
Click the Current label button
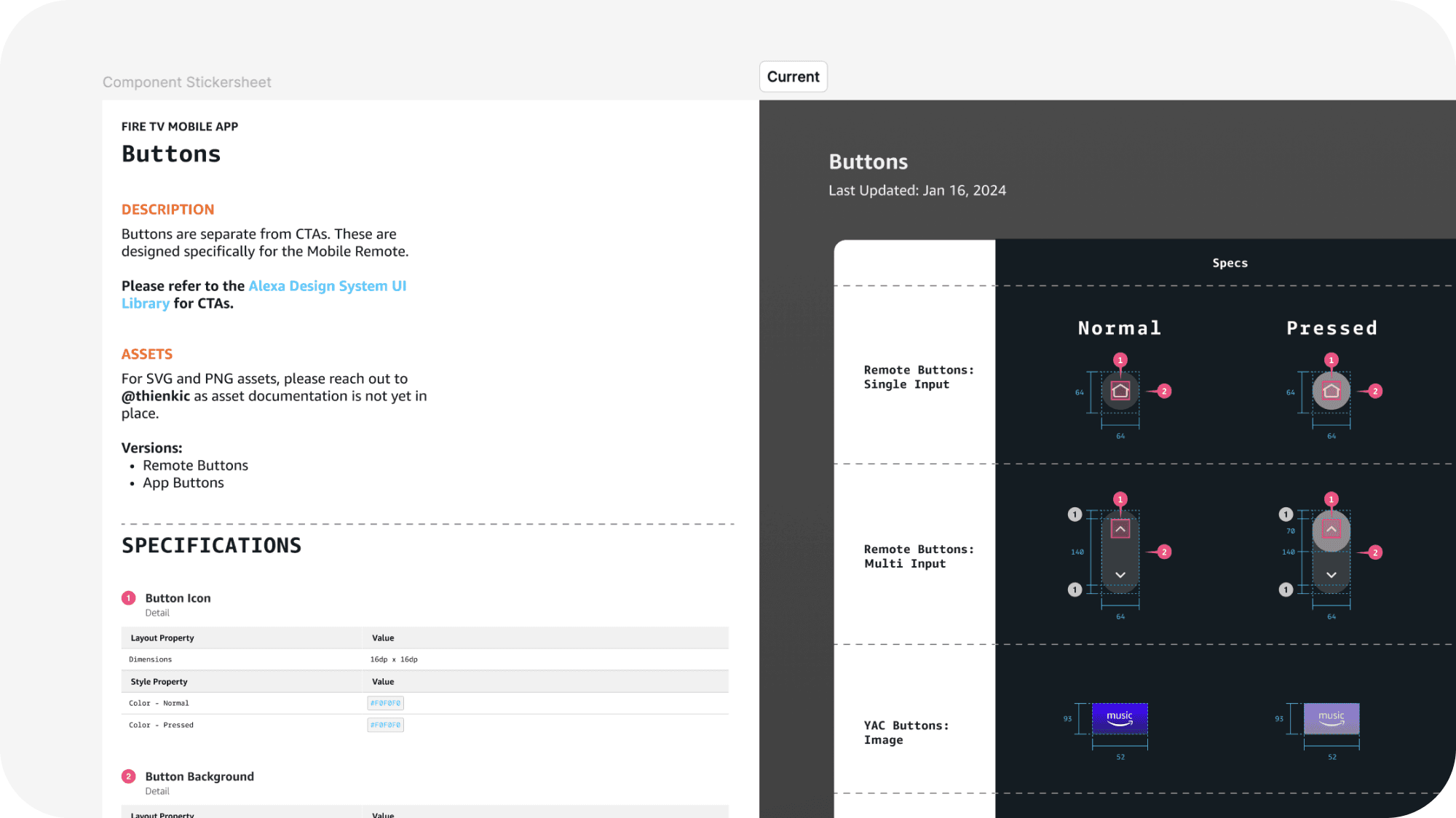click(793, 76)
